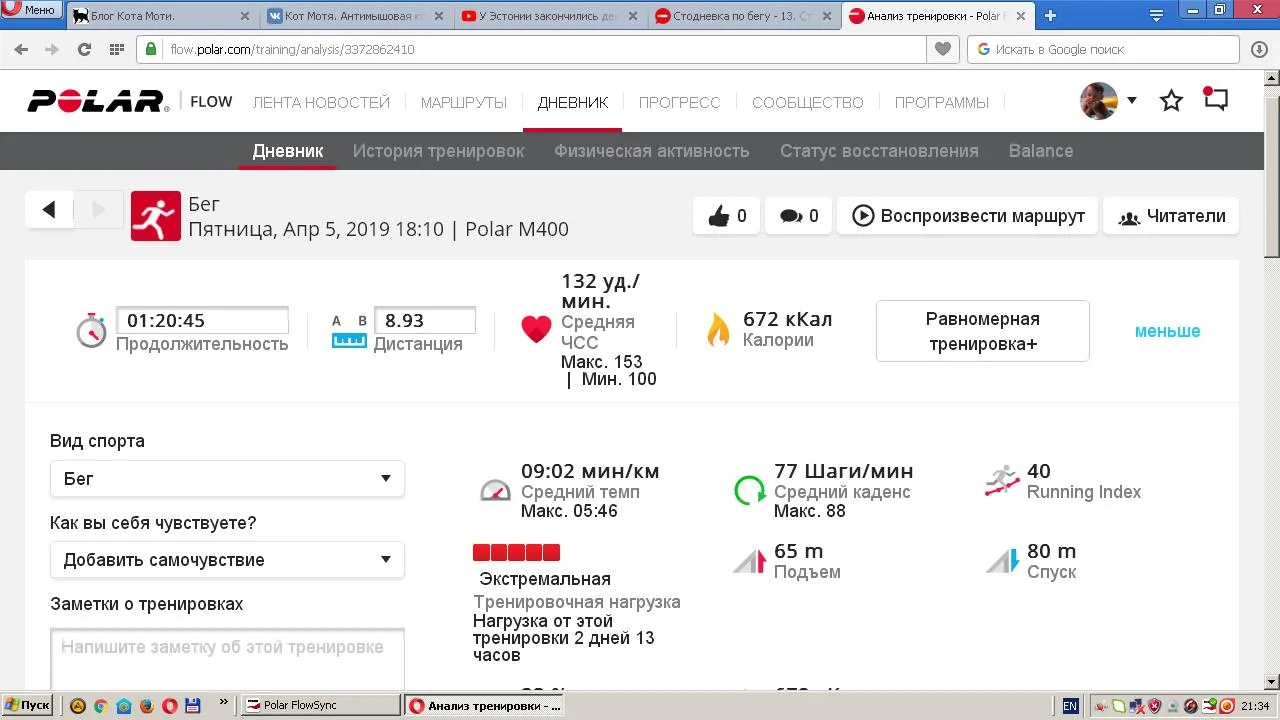Open the Speed Dial grid icon
Screen dimensions: 1280x720
coord(117,49)
